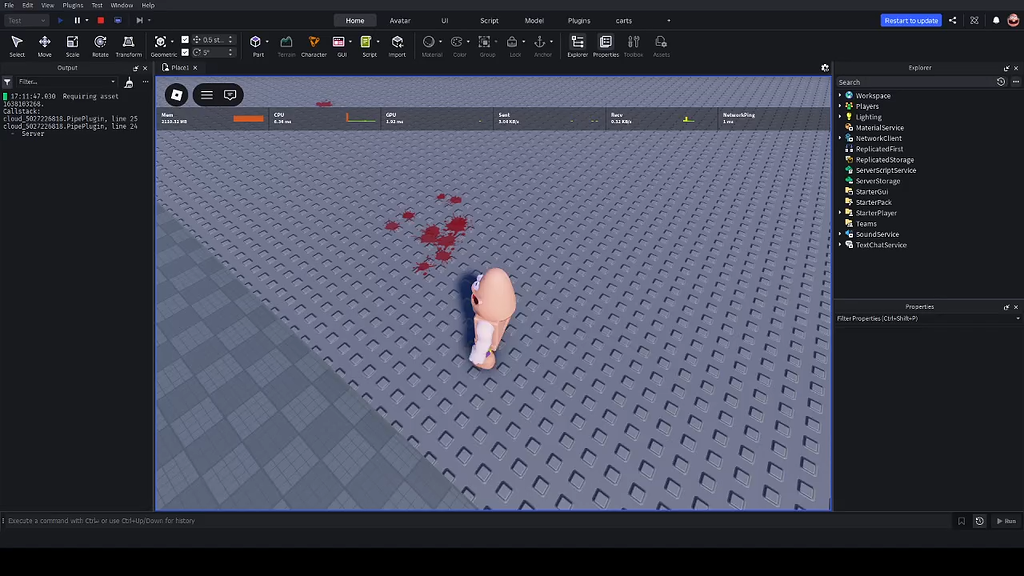
Task: Switch to the Script ribbon tab
Action: point(489,21)
